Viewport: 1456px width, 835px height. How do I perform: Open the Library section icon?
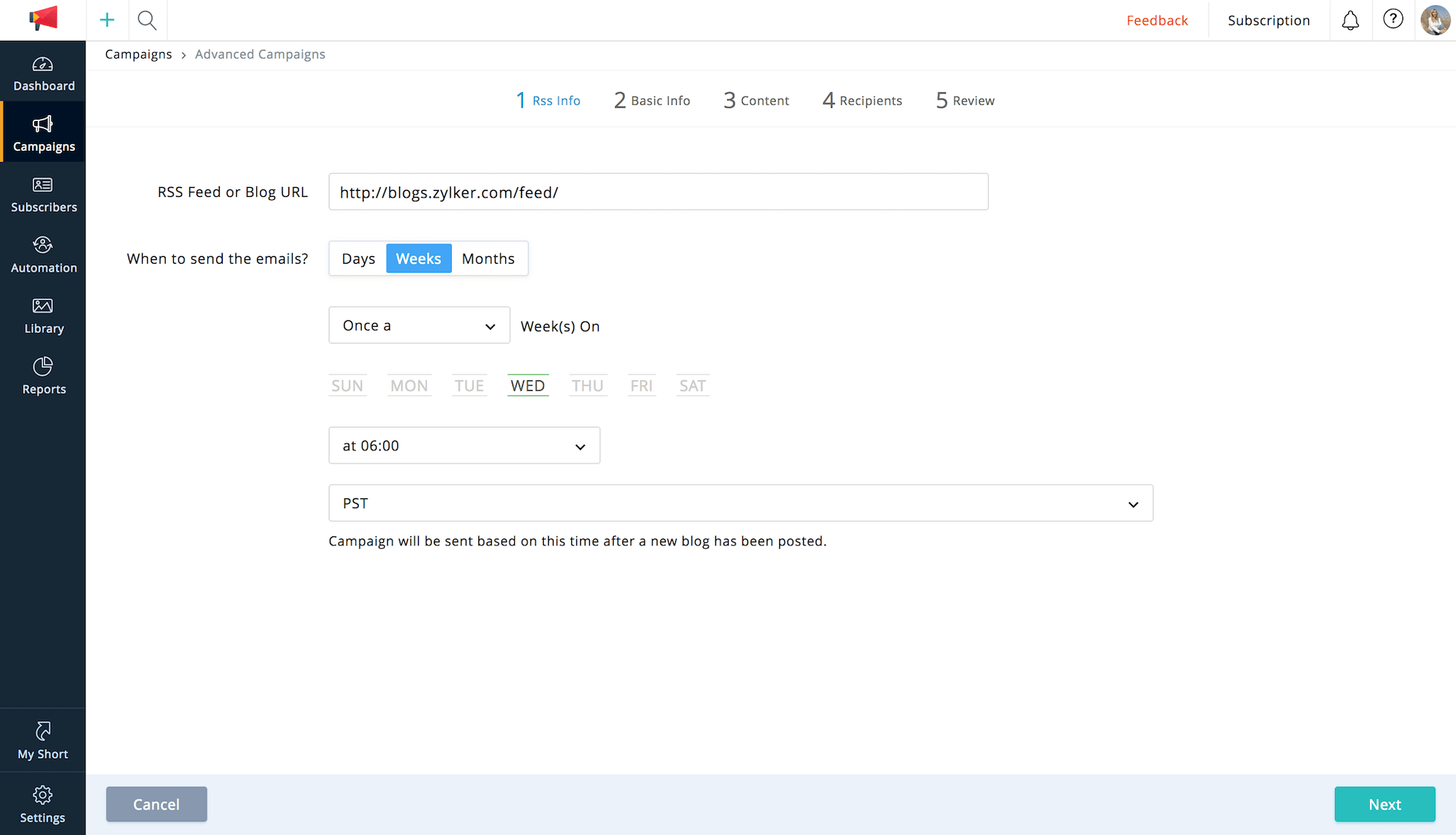click(x=43, y=316)
